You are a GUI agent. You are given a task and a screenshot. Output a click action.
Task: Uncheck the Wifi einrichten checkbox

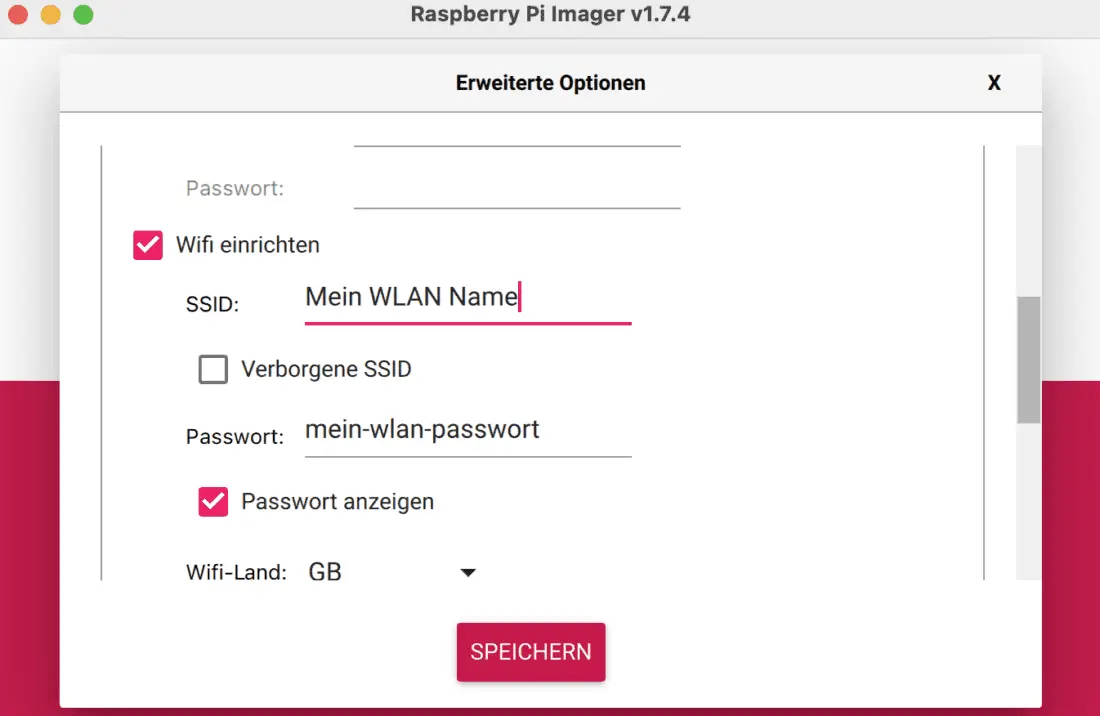pos(148,245)
